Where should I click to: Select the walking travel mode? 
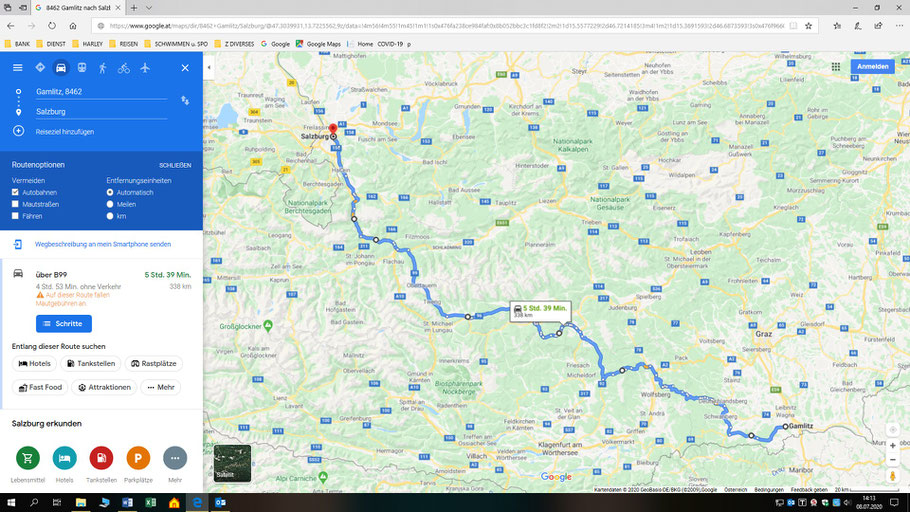[x=103, y=68]
